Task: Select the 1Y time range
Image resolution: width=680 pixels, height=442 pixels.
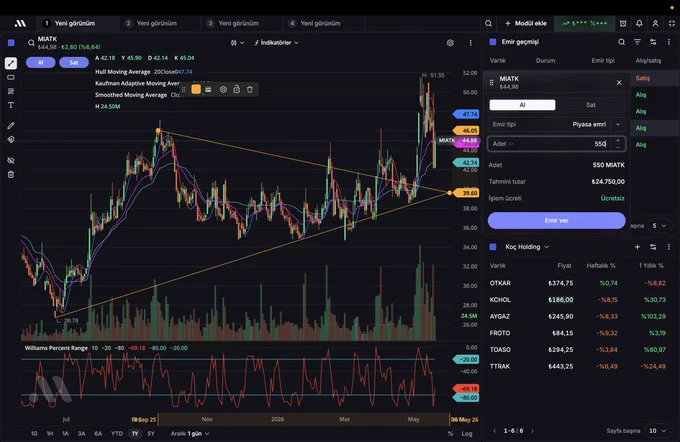Action: 135,433
